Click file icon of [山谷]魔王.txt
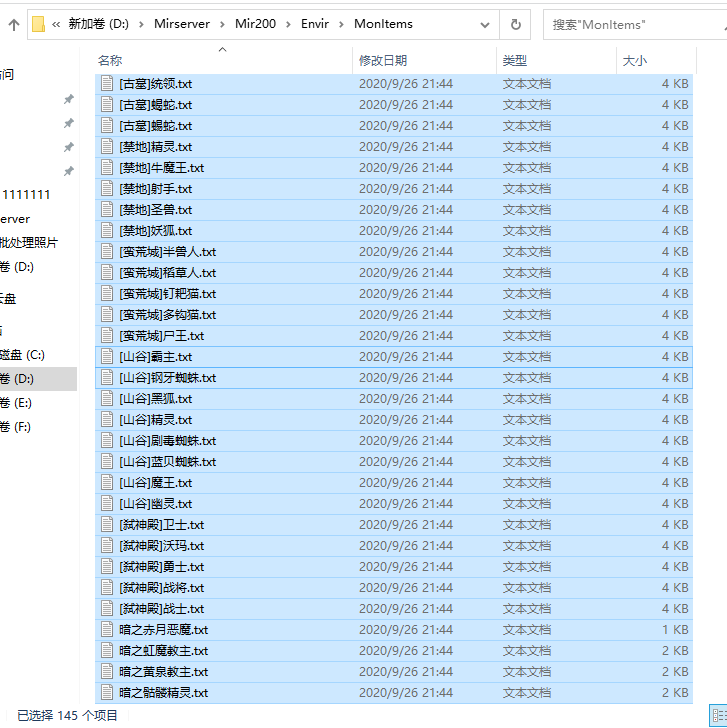Viewport: 727px width, 728px height. point(107,483)
